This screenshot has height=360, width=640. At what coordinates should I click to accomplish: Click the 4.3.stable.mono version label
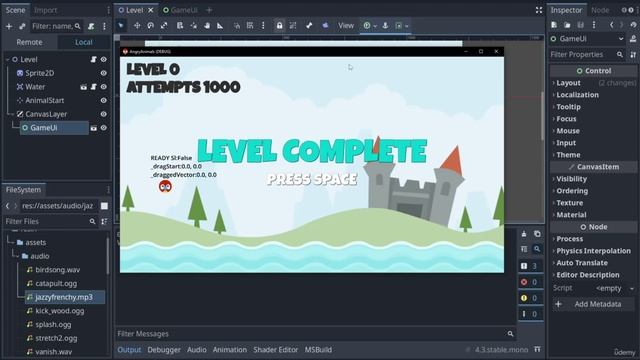(x=501, y=350)
